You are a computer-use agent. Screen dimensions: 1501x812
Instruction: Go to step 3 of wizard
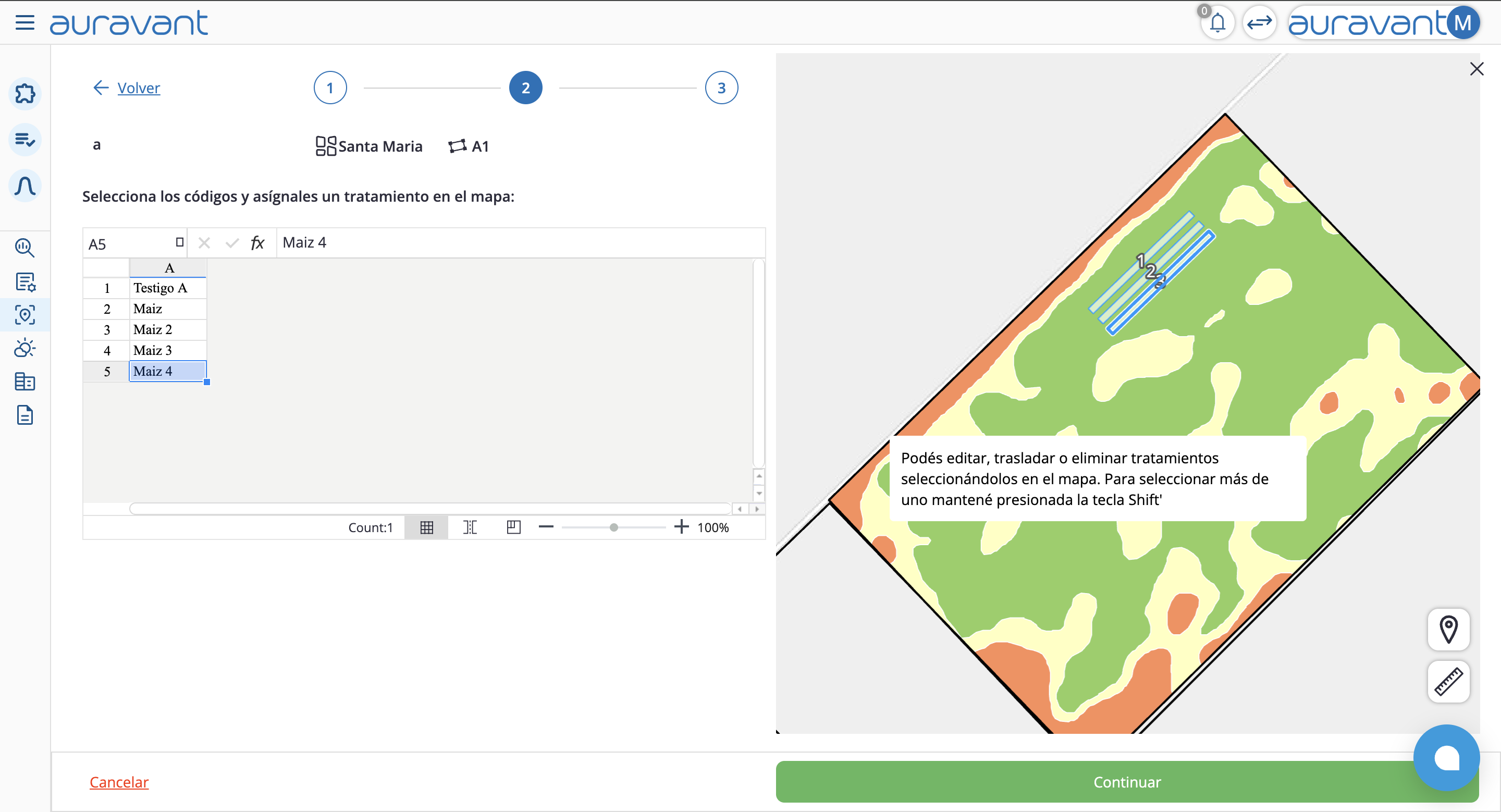pyautogui.click(x=721, y=88)
